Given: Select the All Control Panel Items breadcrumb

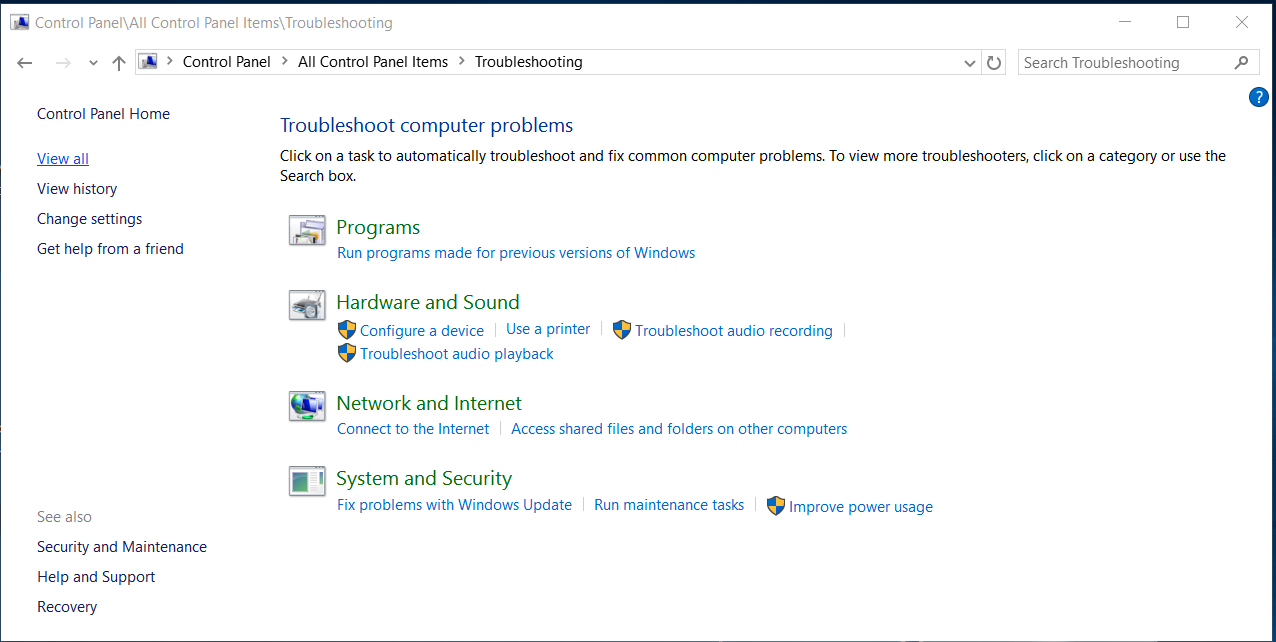Looking at the screenshot, I should click(373, 62).
